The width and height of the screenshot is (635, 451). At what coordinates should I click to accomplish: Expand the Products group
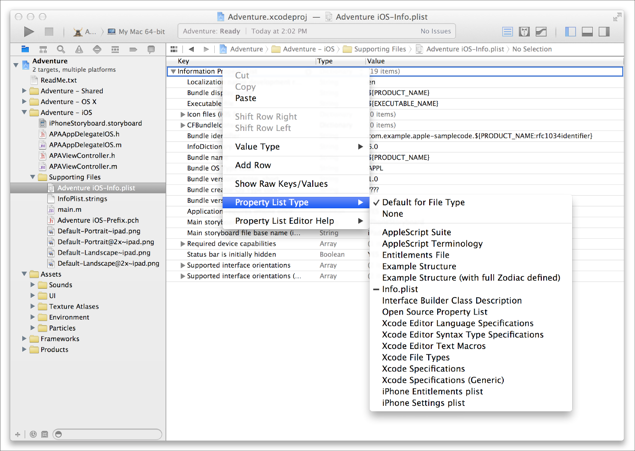(24, 349)
